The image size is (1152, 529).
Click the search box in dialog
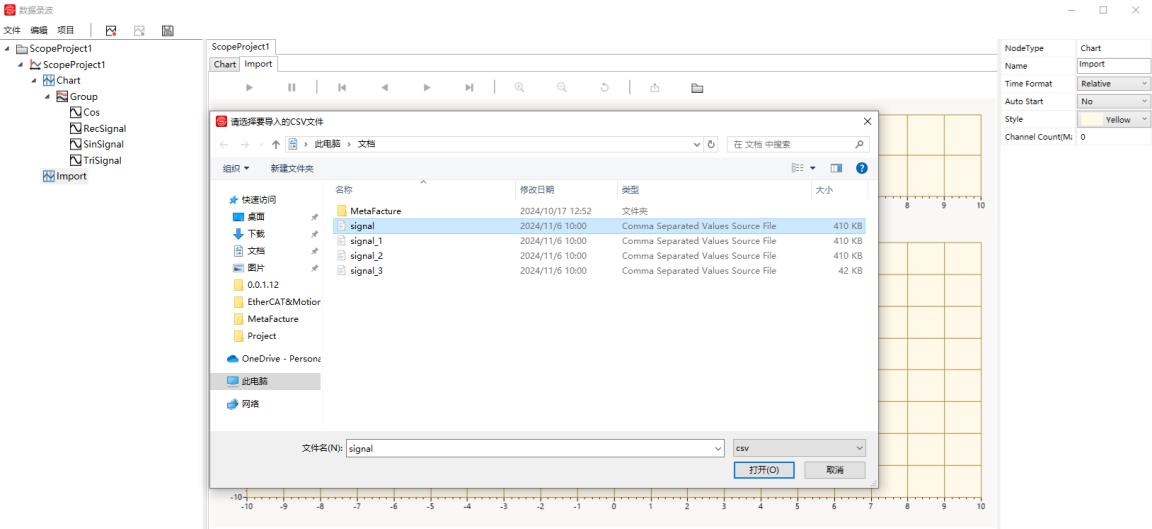(x=798, y=145)
